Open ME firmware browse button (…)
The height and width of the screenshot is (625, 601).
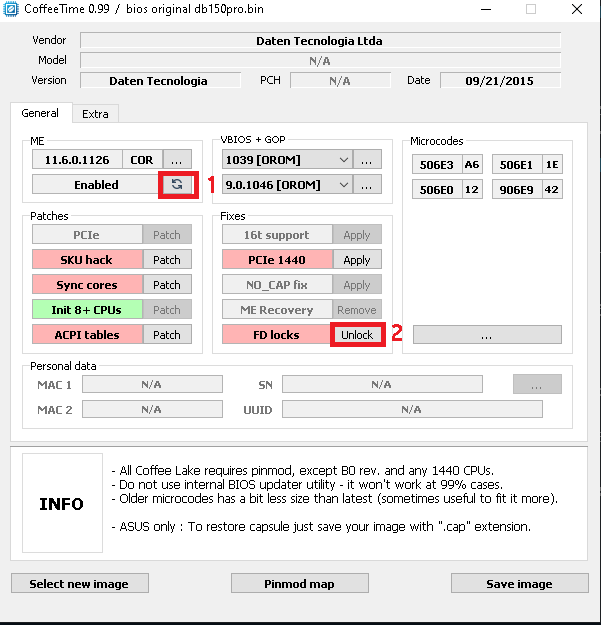pos(176,159)
